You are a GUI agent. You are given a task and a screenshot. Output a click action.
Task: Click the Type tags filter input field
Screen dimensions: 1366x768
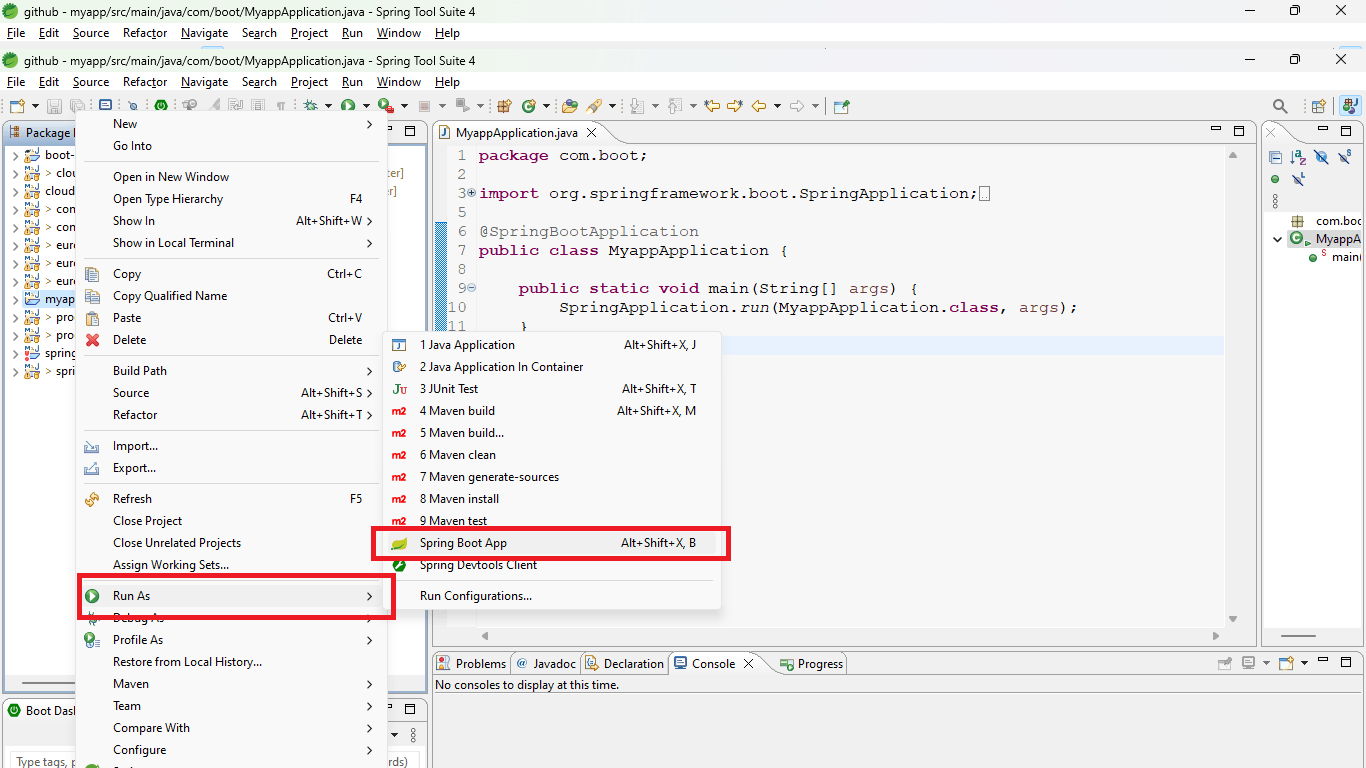(40, 761)
